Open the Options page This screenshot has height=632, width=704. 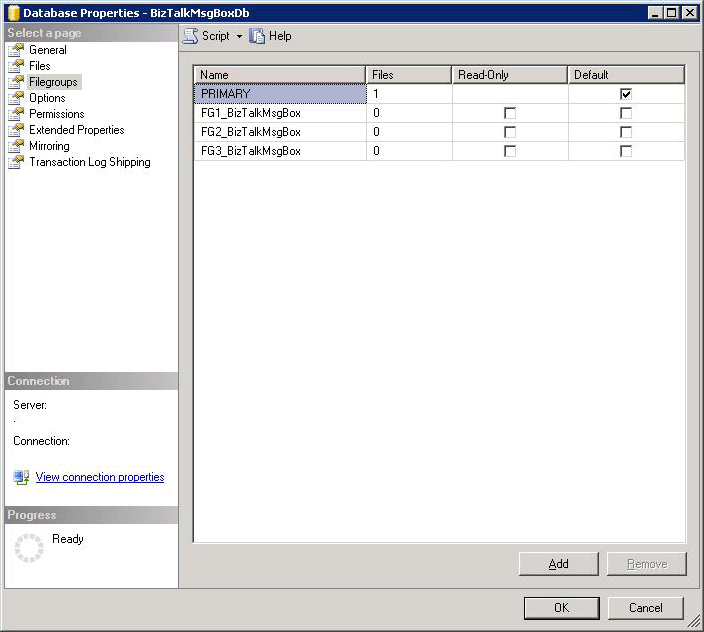pos(47,98)
